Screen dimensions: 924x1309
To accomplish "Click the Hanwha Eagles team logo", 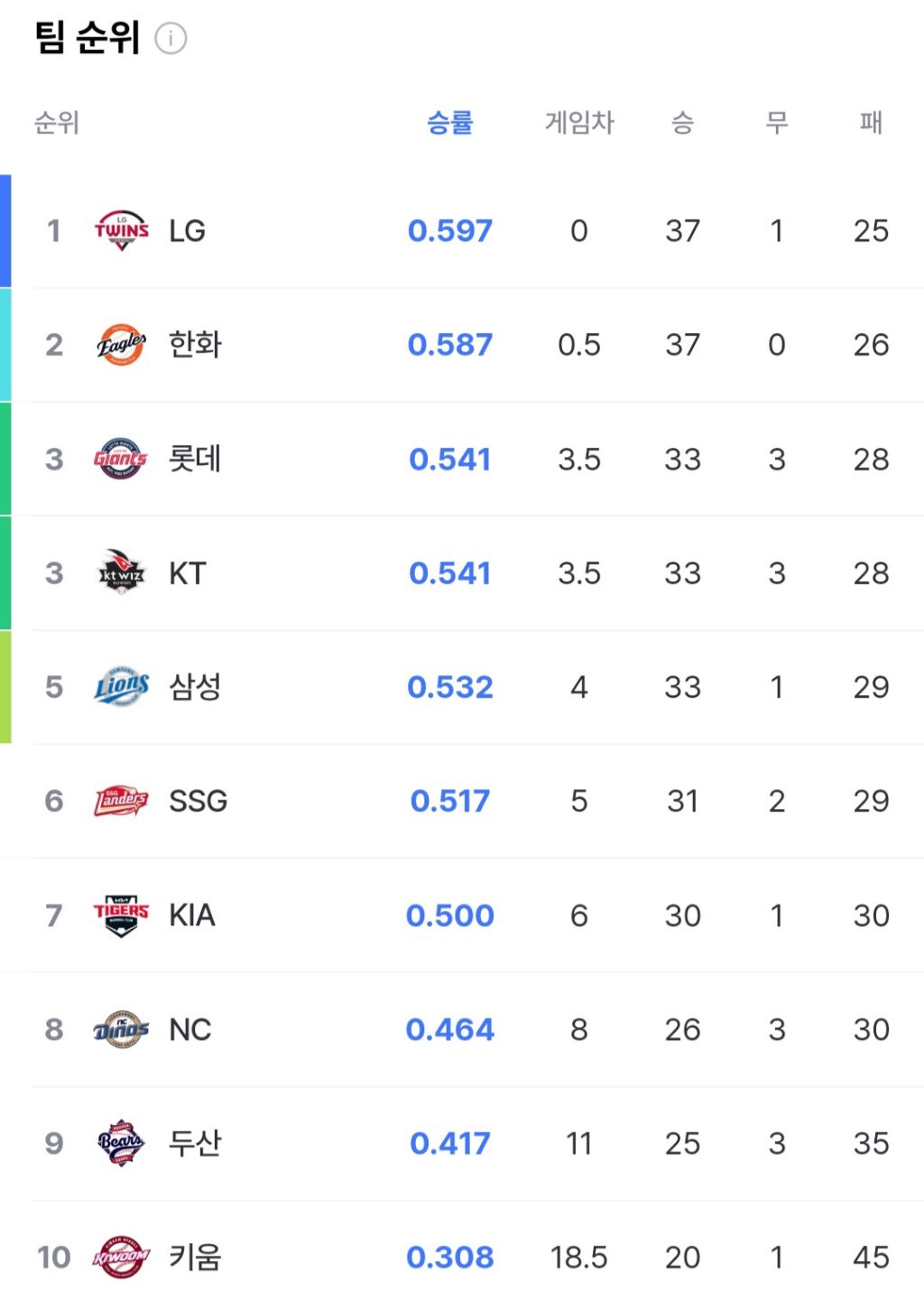I will pyautogui.click(x=121, y=345).
